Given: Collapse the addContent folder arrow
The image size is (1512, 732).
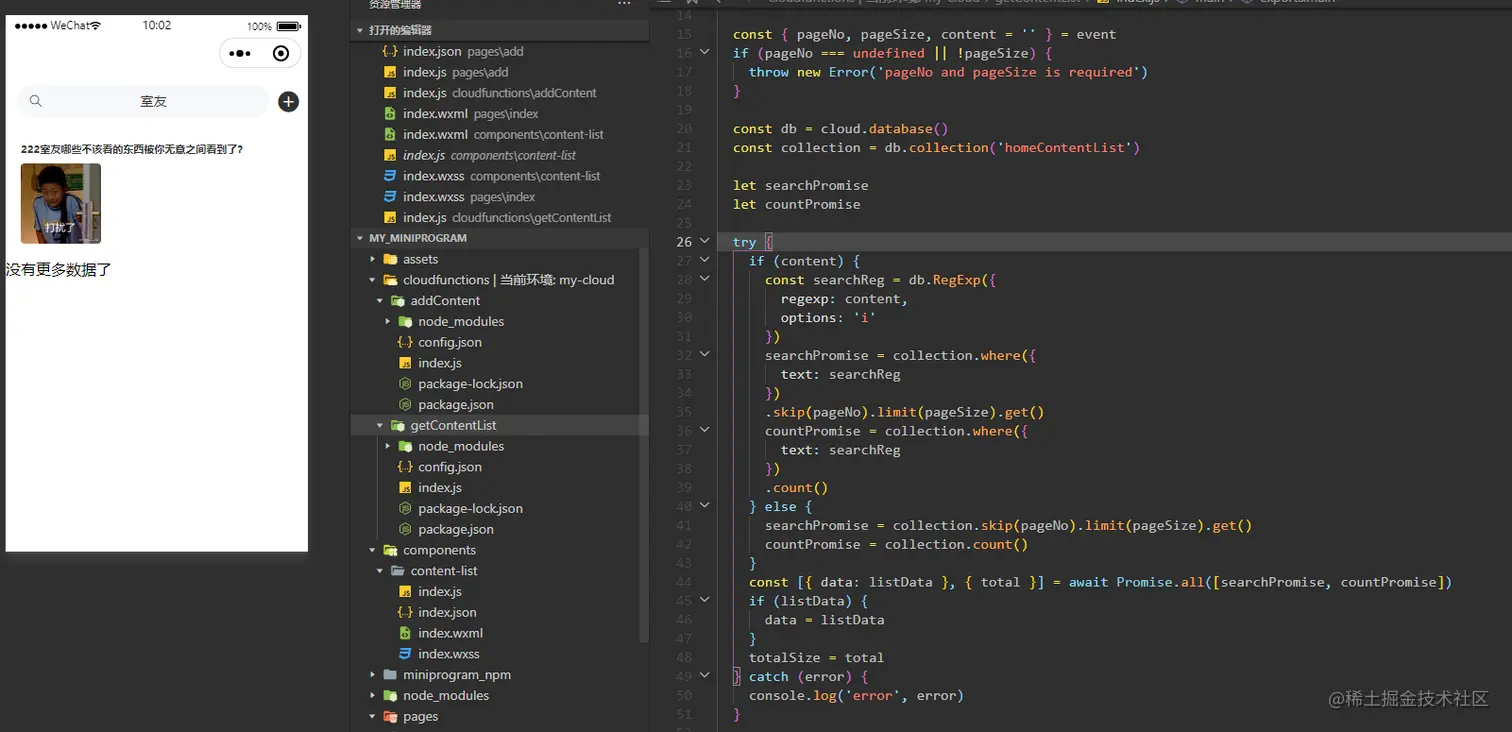Looking at the screenshot, I should click(x=380, y=301).
